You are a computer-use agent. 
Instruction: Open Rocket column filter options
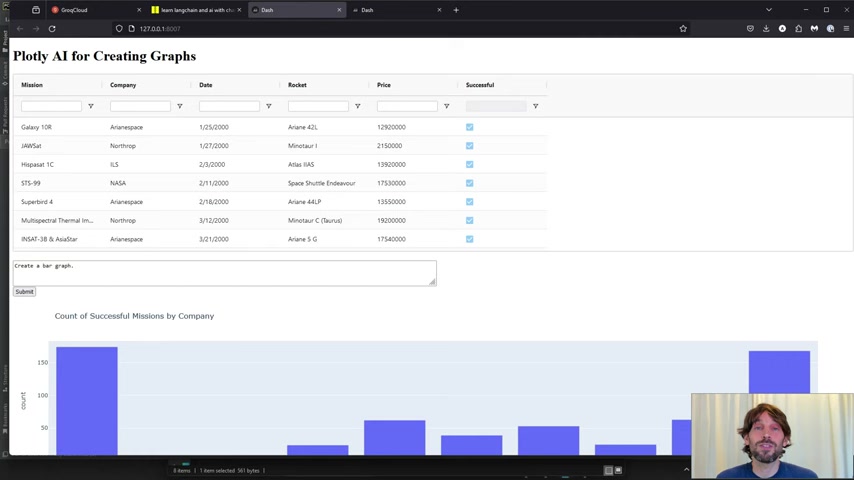tap(358, 106)
